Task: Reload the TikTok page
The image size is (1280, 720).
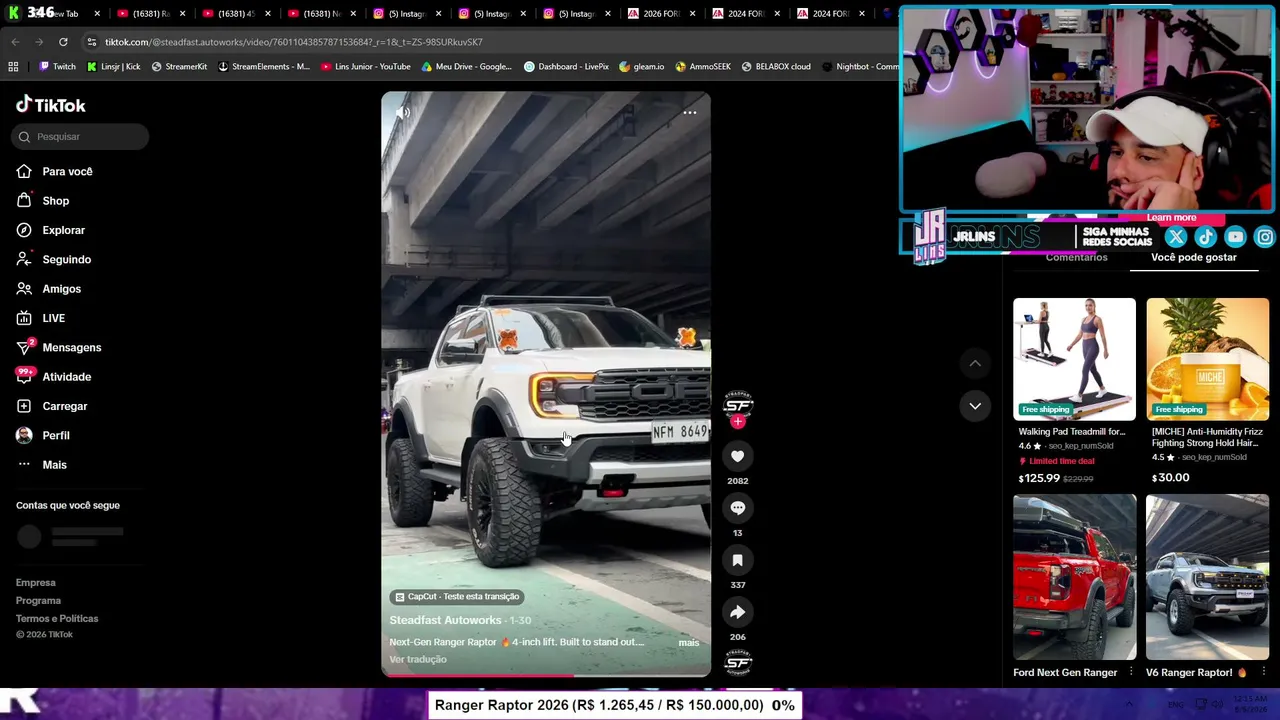Action: click(x=63, y=42)
